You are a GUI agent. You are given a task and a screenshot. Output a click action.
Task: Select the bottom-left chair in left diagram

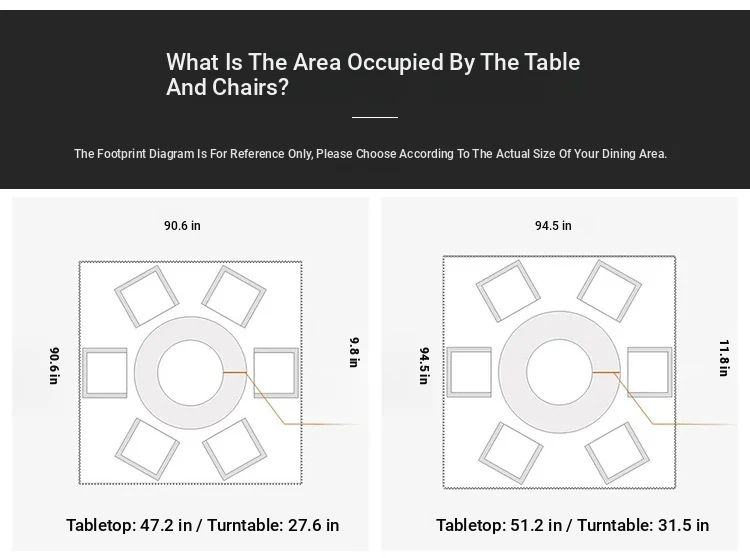146,448
